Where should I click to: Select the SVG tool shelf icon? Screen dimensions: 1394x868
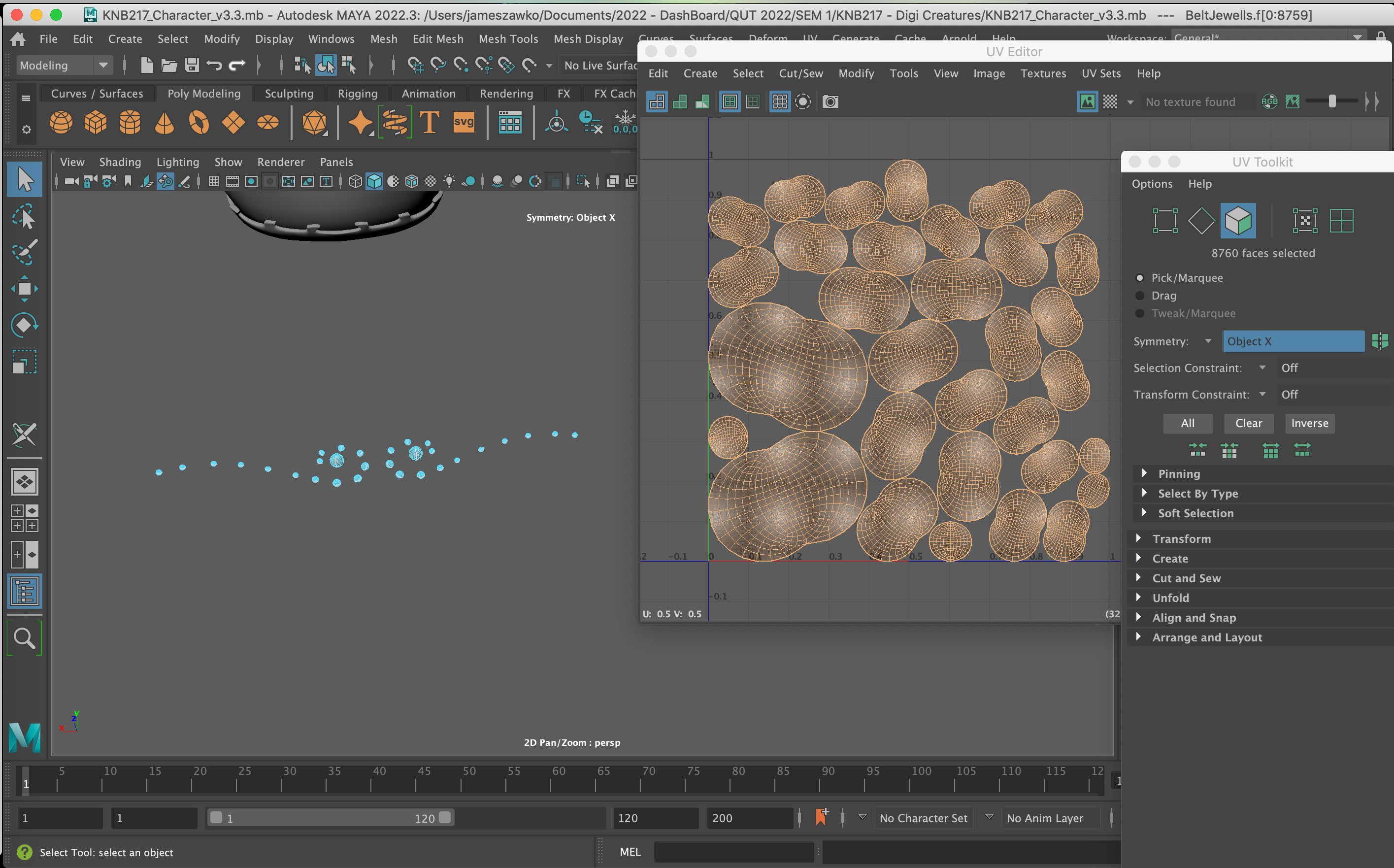(x=463, y=122)
